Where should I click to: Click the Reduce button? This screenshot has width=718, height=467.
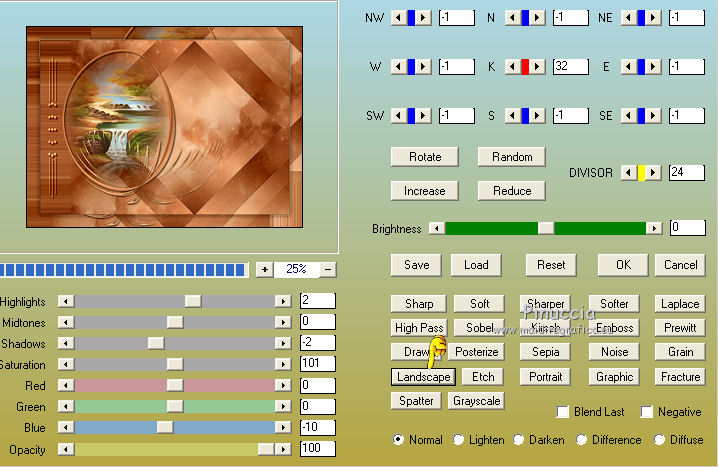click(511, 190)
